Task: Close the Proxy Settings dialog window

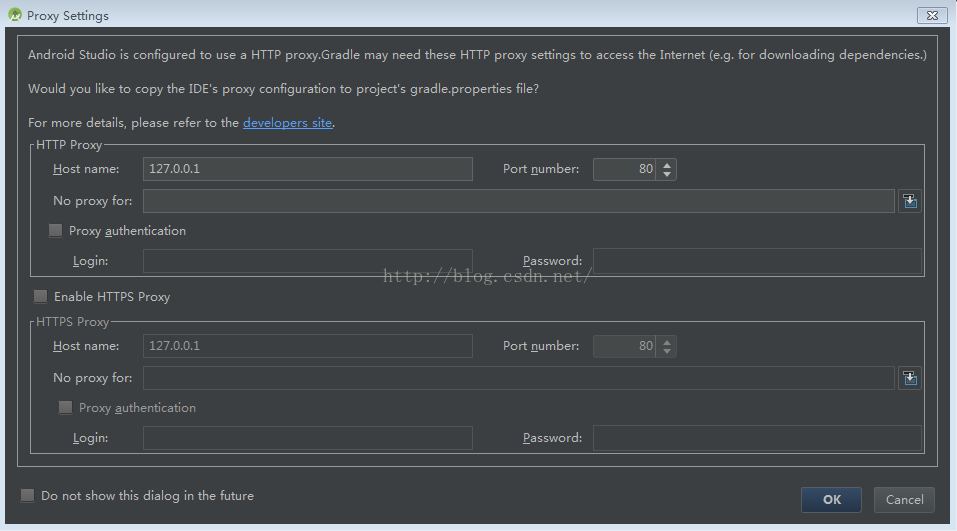Action: [x=932, y=15]
